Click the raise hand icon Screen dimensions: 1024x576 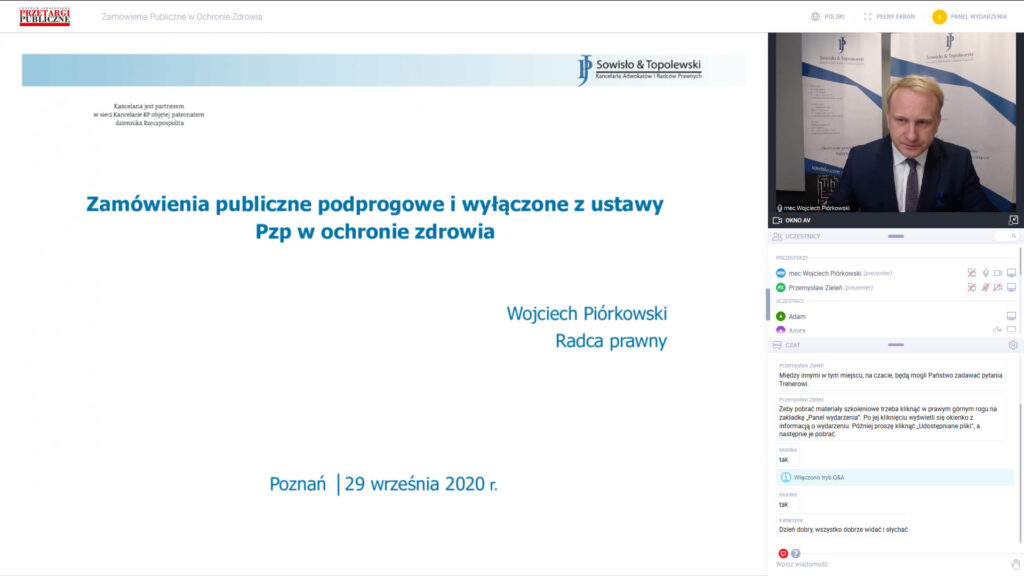tap(1015, 564)
